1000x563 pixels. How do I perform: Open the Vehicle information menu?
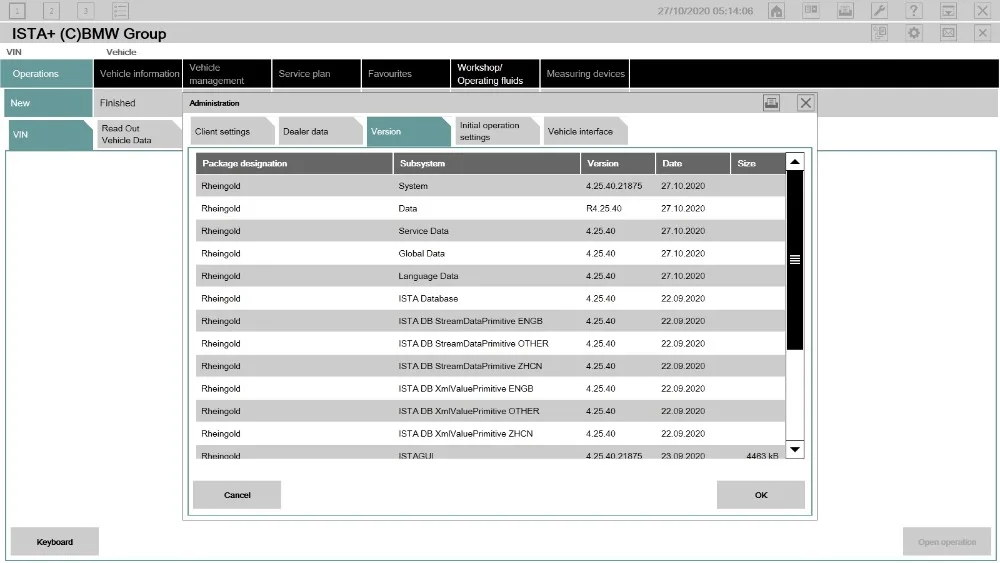coord(138,74)
